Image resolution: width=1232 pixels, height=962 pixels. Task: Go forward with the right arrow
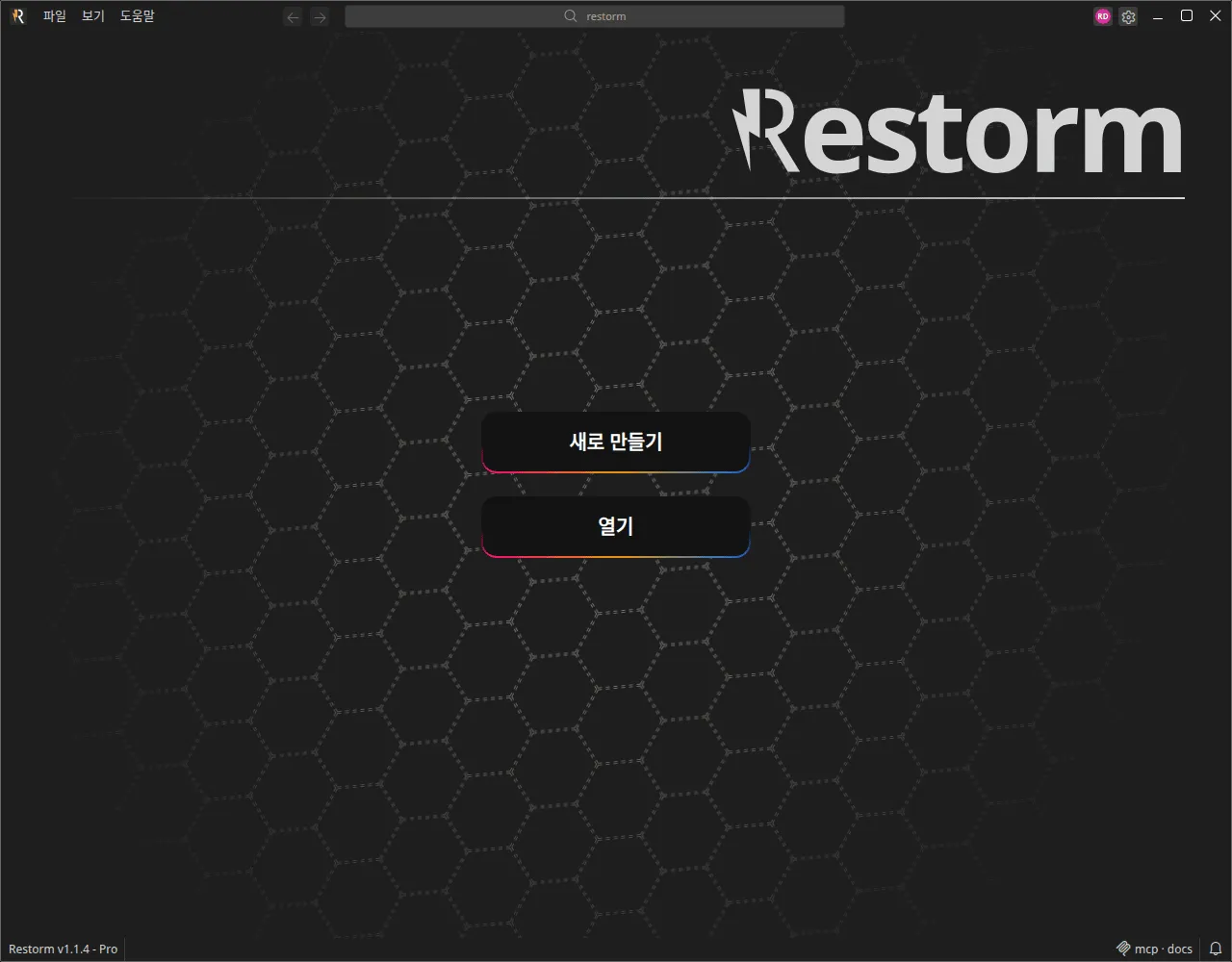[320, 16]
